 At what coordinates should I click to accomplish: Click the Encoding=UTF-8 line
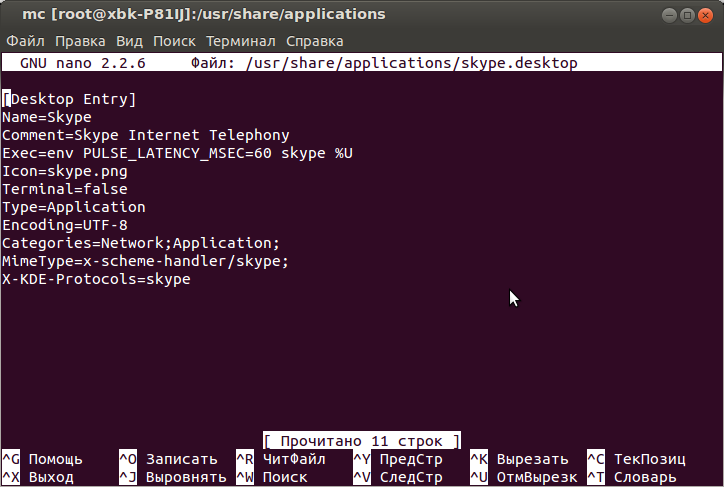pos(65,225)
